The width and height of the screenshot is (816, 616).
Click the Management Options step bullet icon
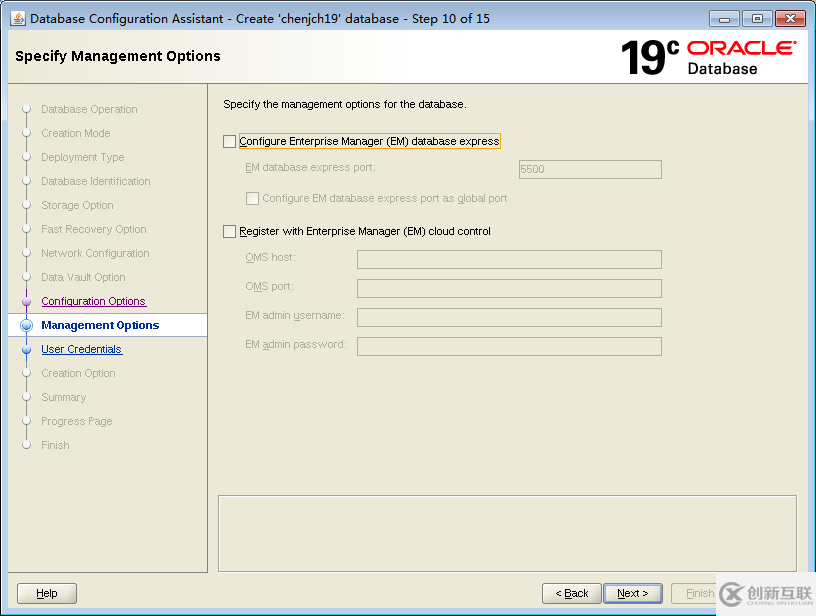(27, 326)
